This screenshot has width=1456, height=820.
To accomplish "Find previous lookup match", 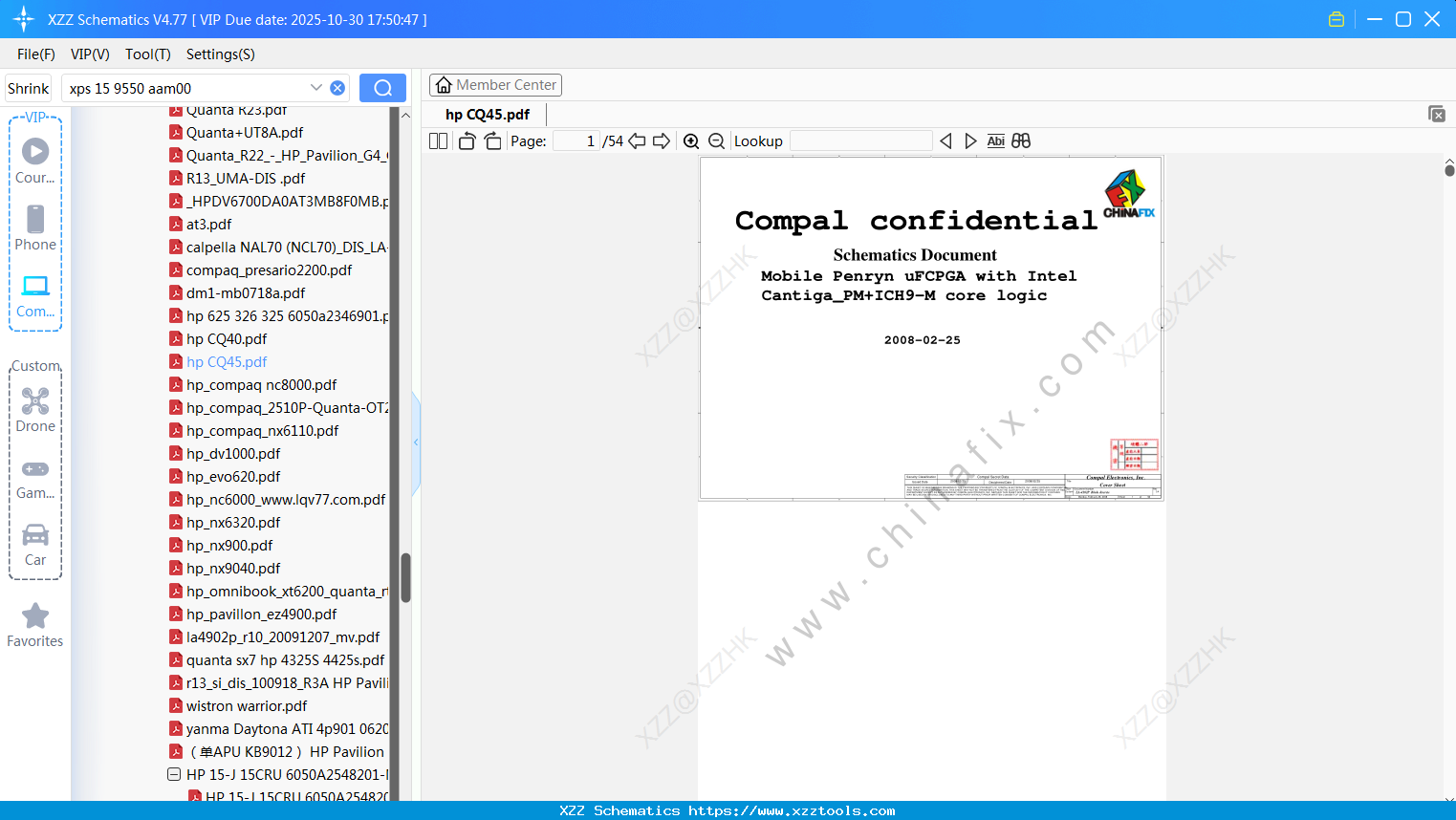I will click(x=945, y=140).
